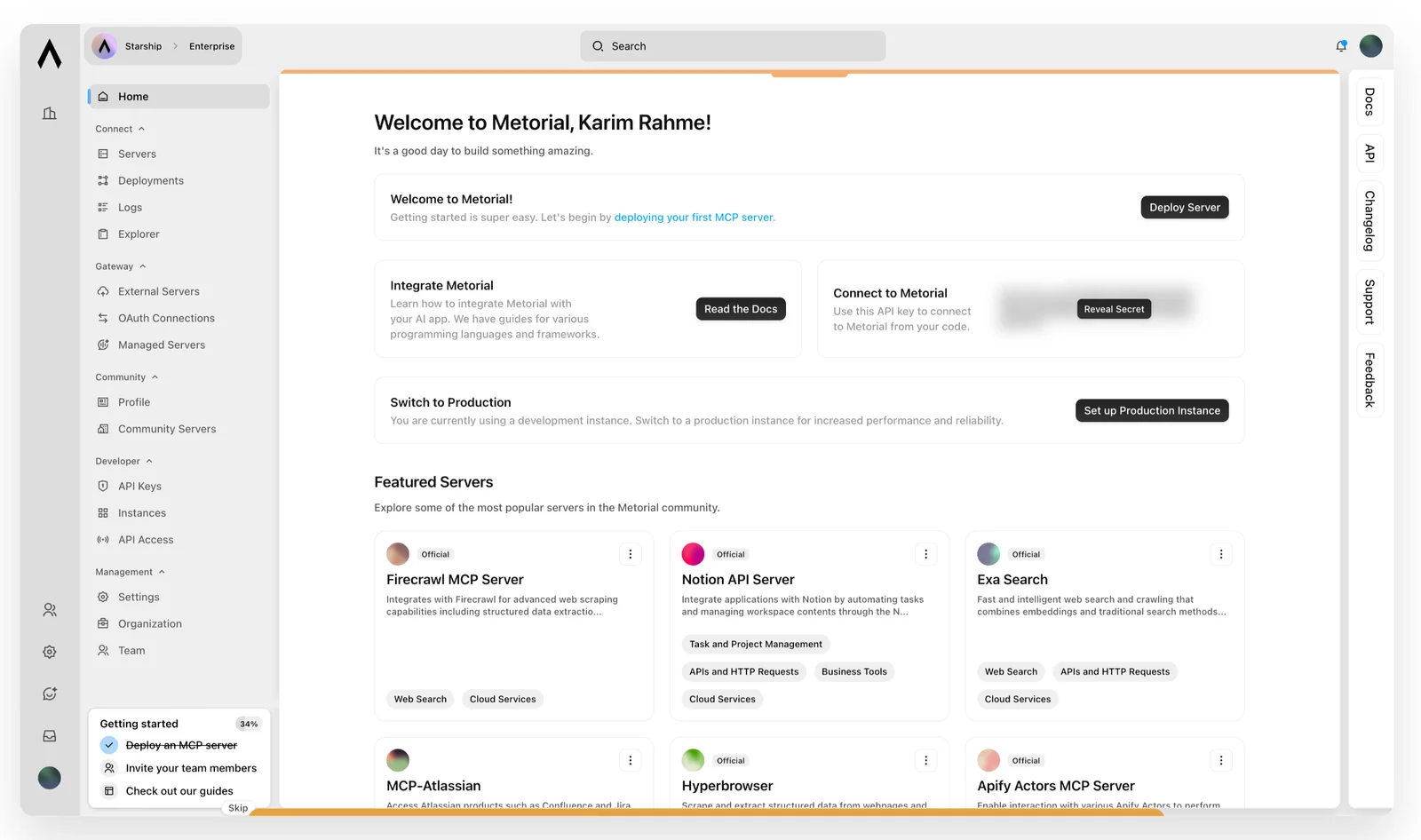Viewport: 1421px width, 840px height.
Task: Toggle the Deploy an MCP server checkmark
Action: point(109,745)
